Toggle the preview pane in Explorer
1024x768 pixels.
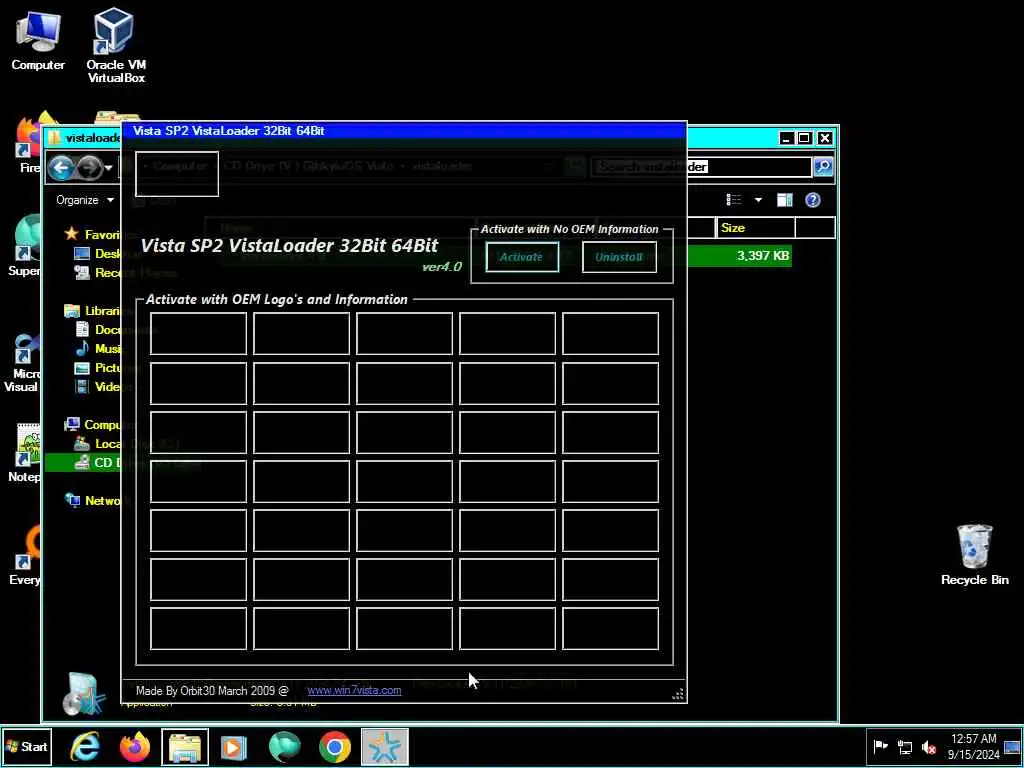point(785,200)
